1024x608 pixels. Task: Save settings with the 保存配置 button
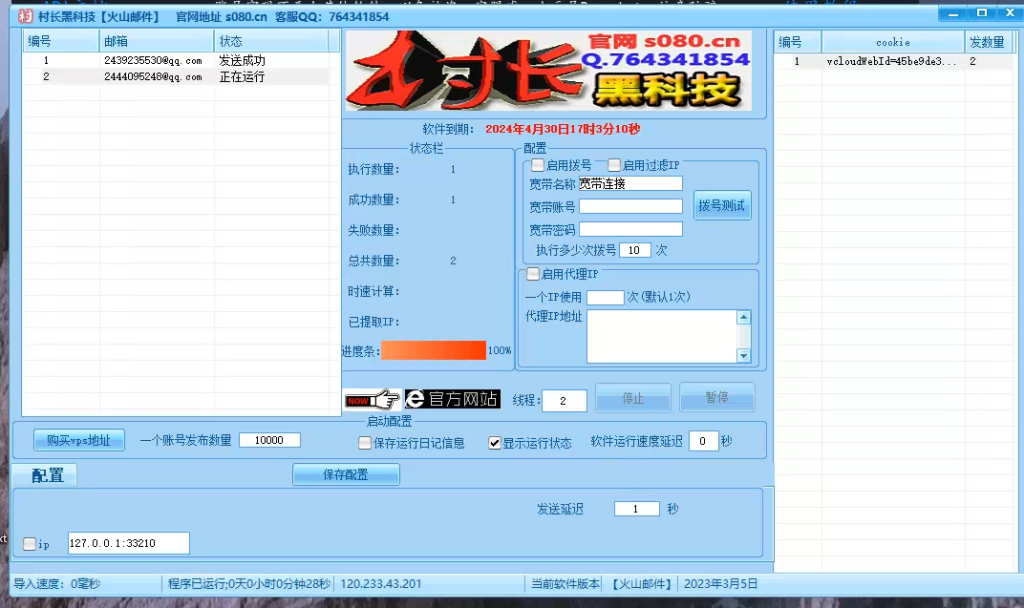coord(346,474)
